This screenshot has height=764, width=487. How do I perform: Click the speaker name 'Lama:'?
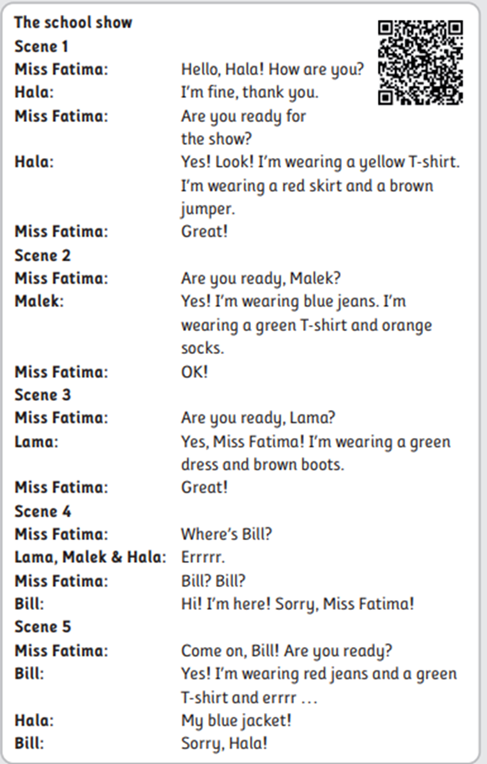pyautogui.click(x=36, y=441)
